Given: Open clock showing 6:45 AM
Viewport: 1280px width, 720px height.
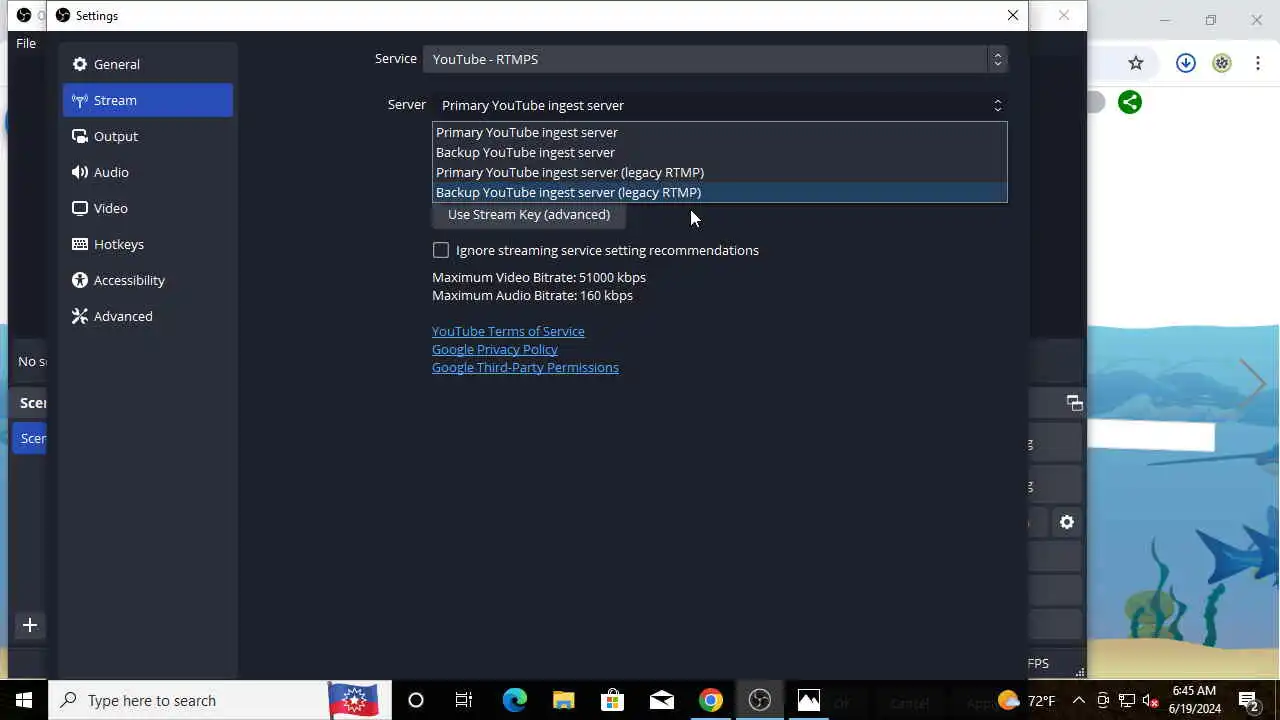Looking at the screenshot, I should point(1195,700).
